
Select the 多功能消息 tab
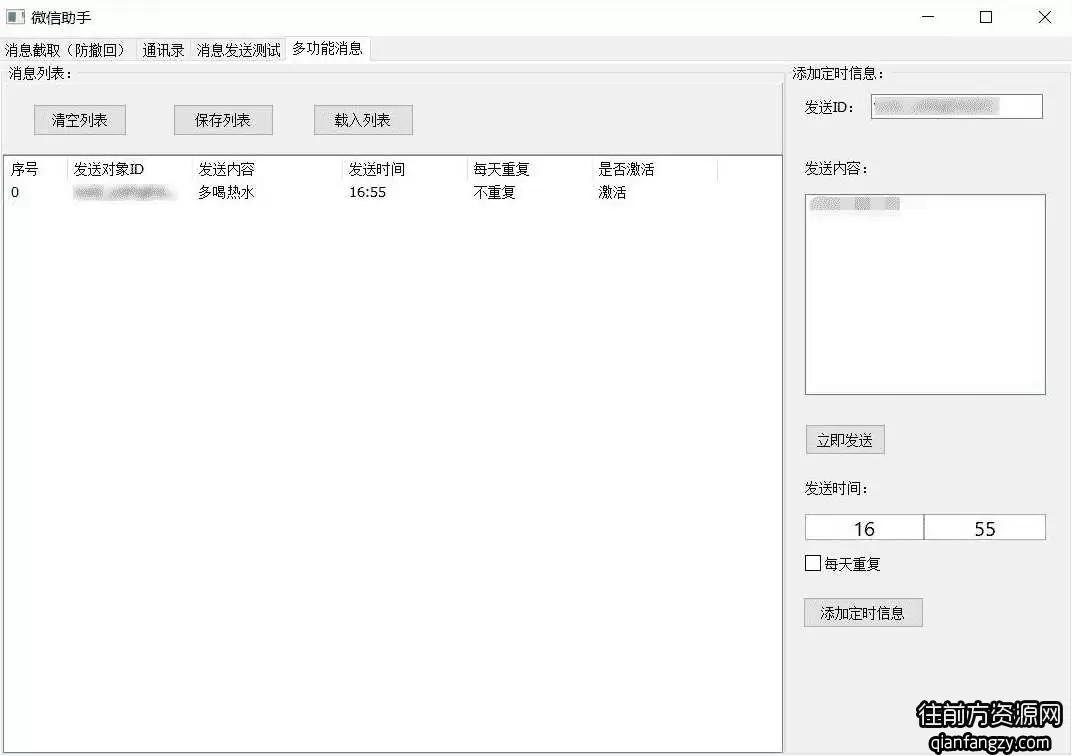click(327, 49)
